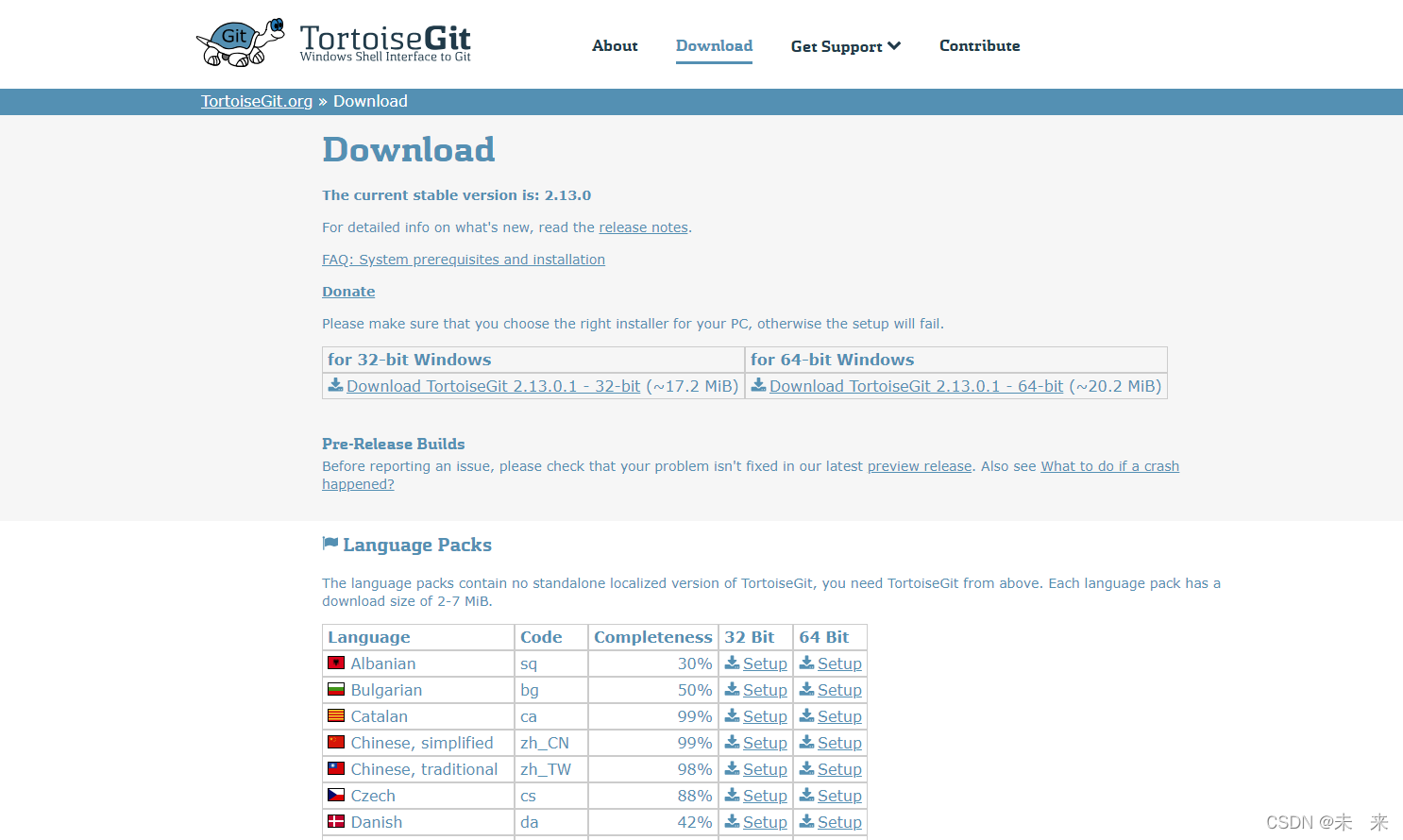This screenshot has height=840, width=1403.
Task: Open FAQ system prerequisites and installation link
Action: click(x=464, y=260)
